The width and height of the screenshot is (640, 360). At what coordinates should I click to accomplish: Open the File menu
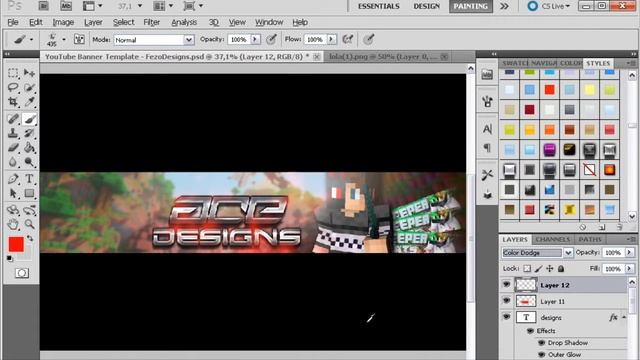13,22
